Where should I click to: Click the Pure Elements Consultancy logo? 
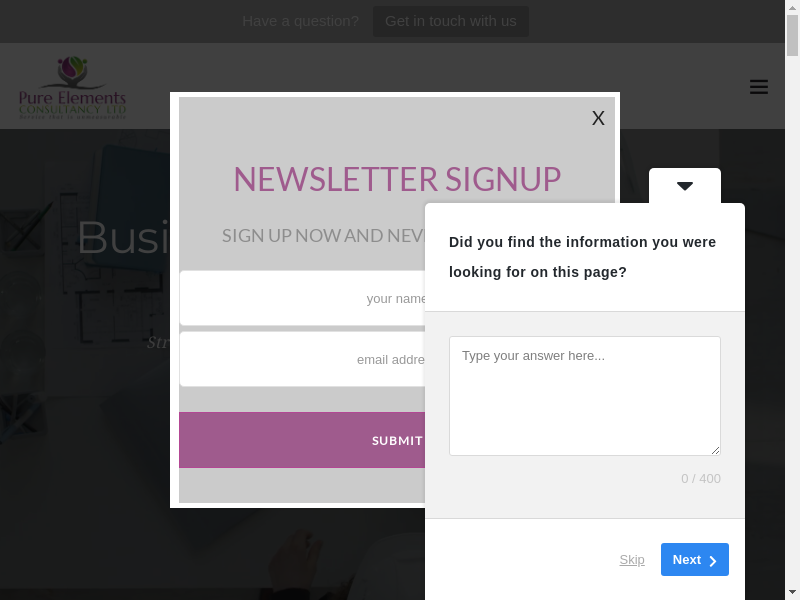point(72,88)
